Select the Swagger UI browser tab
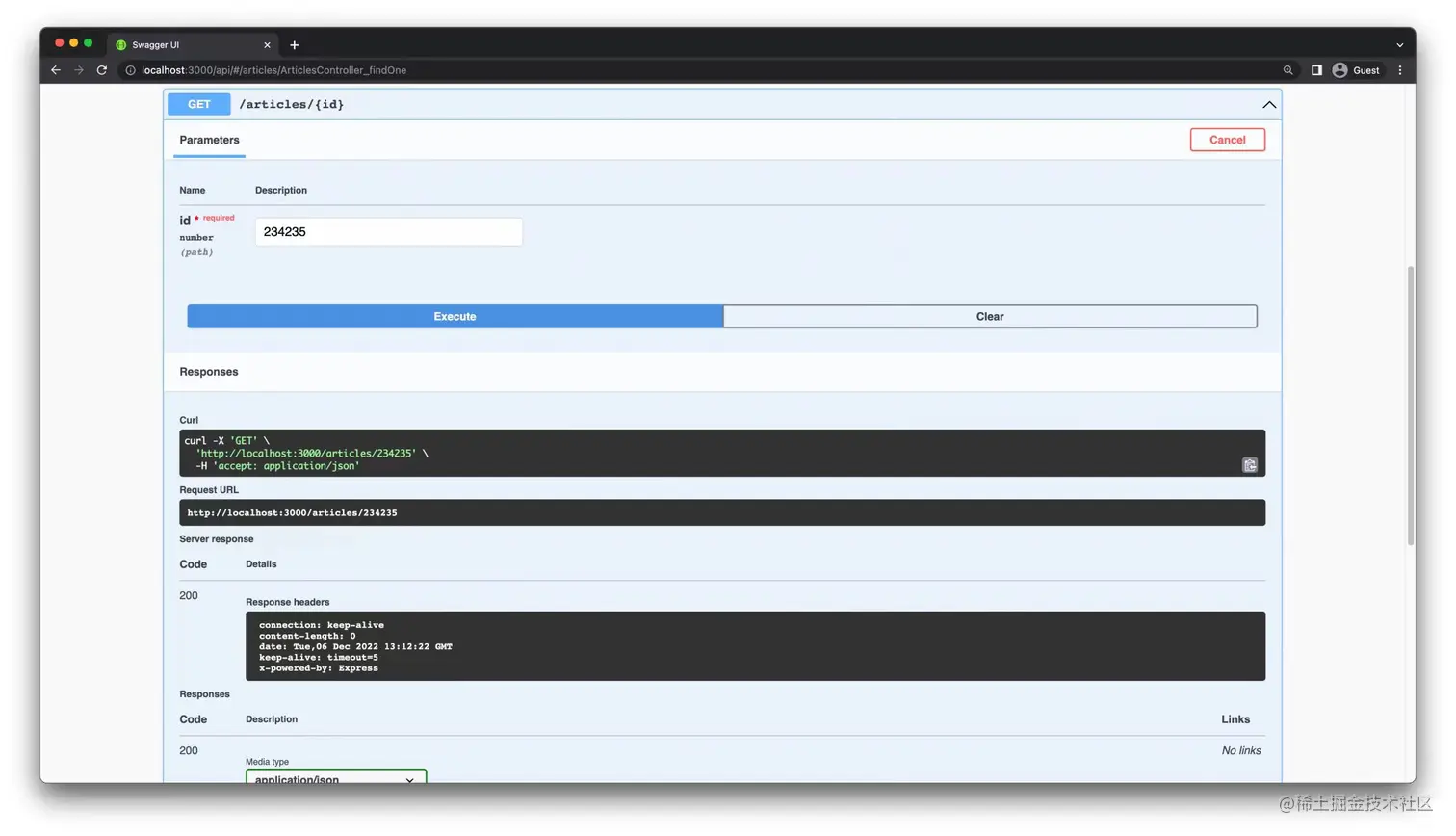1456x836 pixels. (193, 45)
